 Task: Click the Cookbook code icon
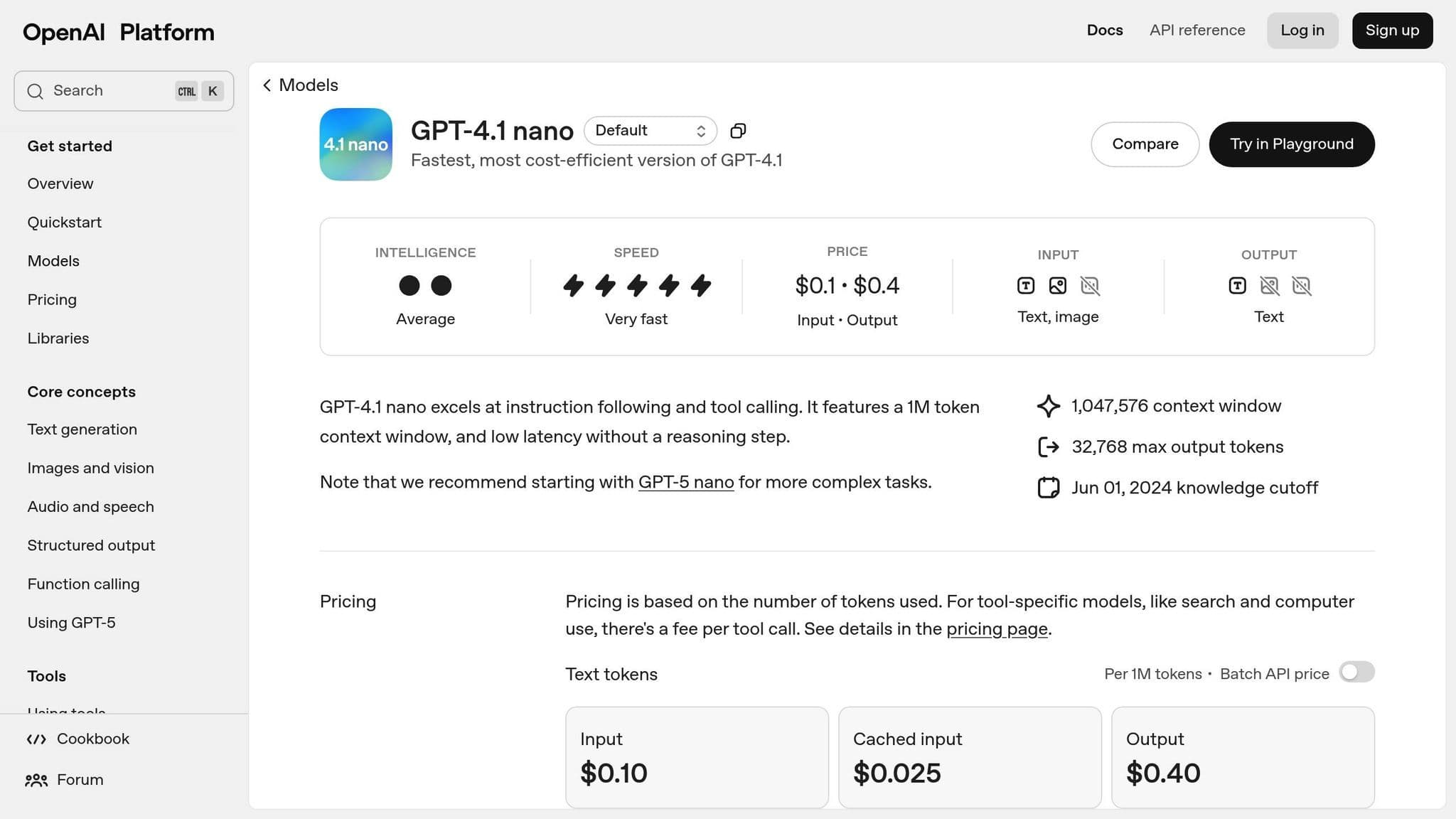click(x=36, y=739)
